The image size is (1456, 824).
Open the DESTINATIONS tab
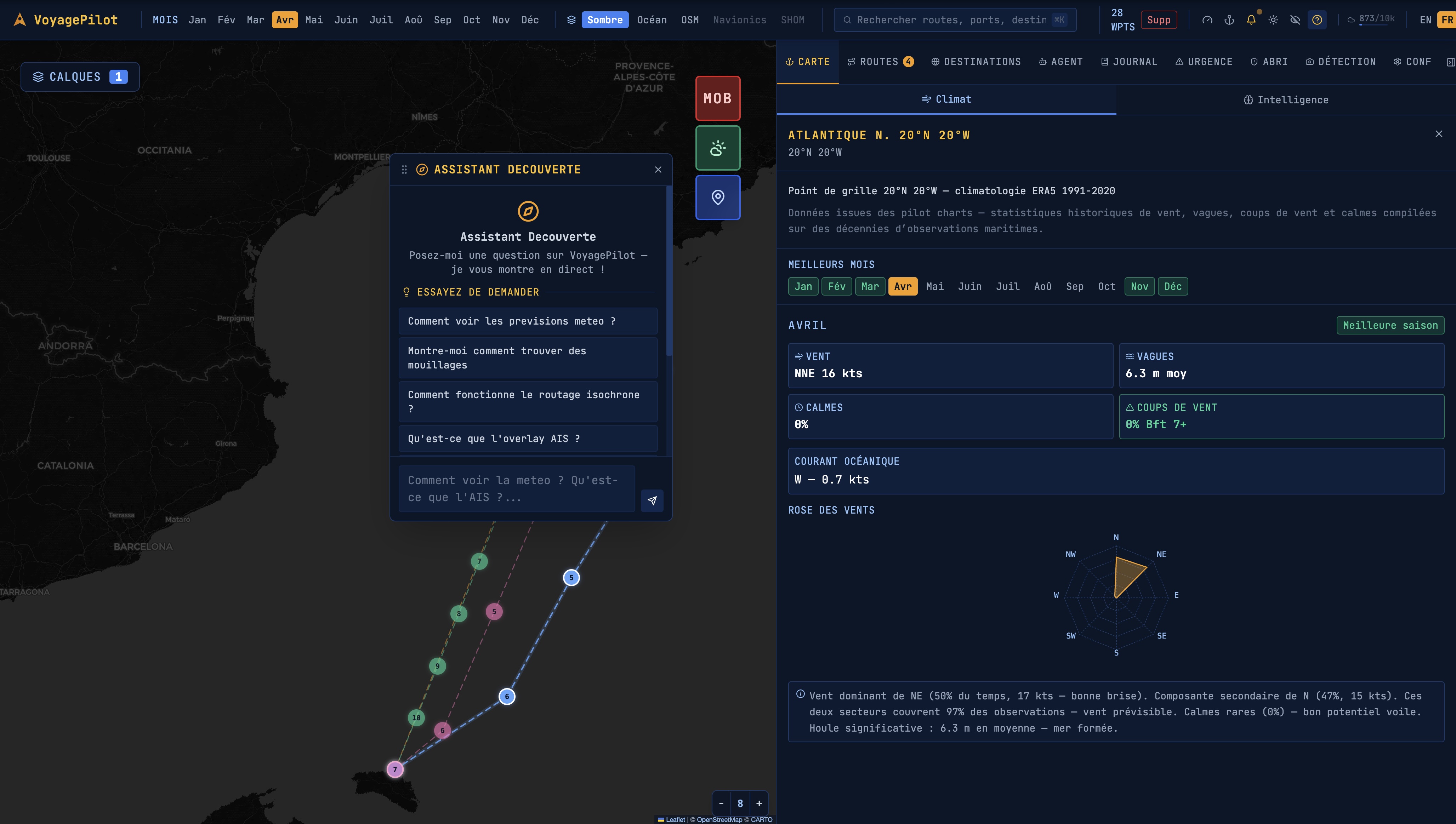976,62
